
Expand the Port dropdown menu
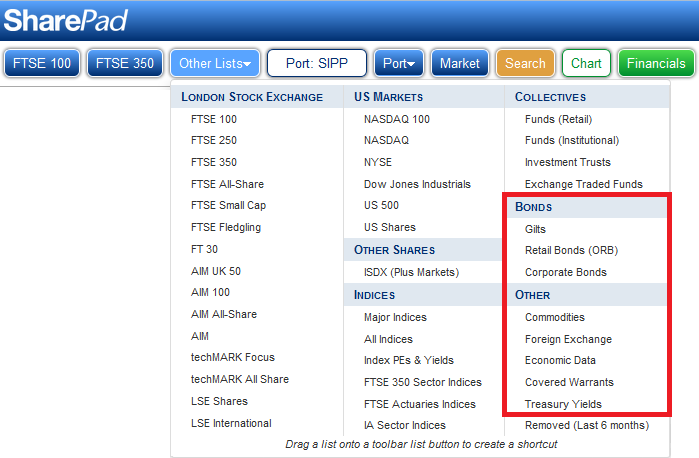[399, 63]
